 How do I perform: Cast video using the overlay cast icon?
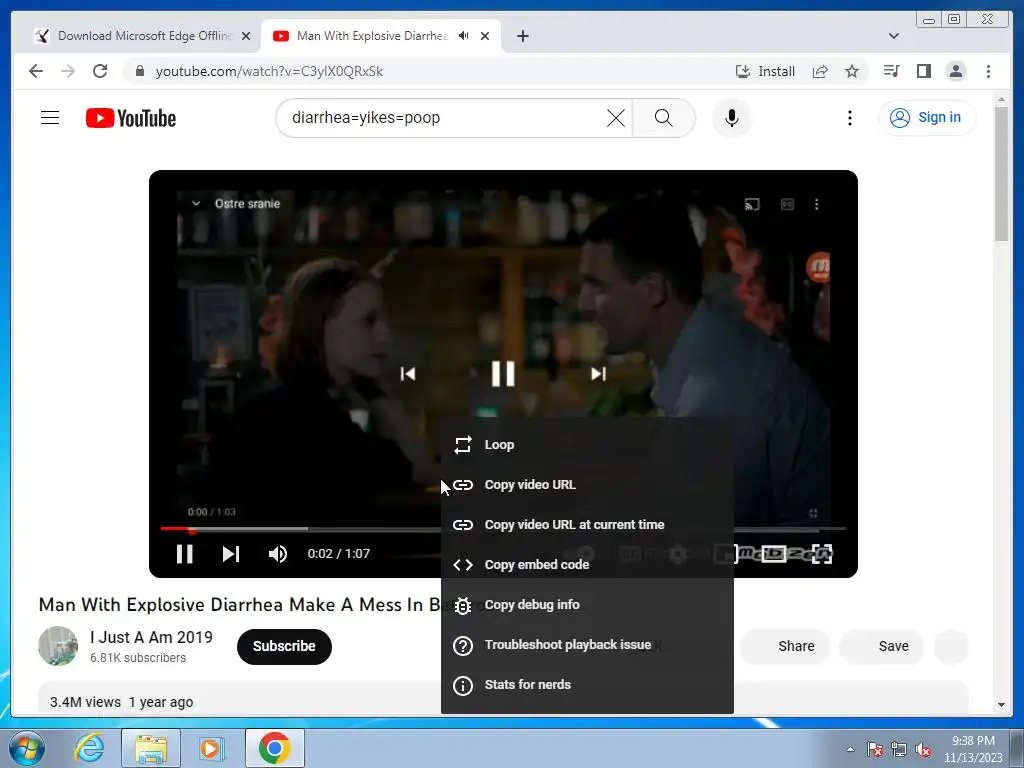click(752, 204)
